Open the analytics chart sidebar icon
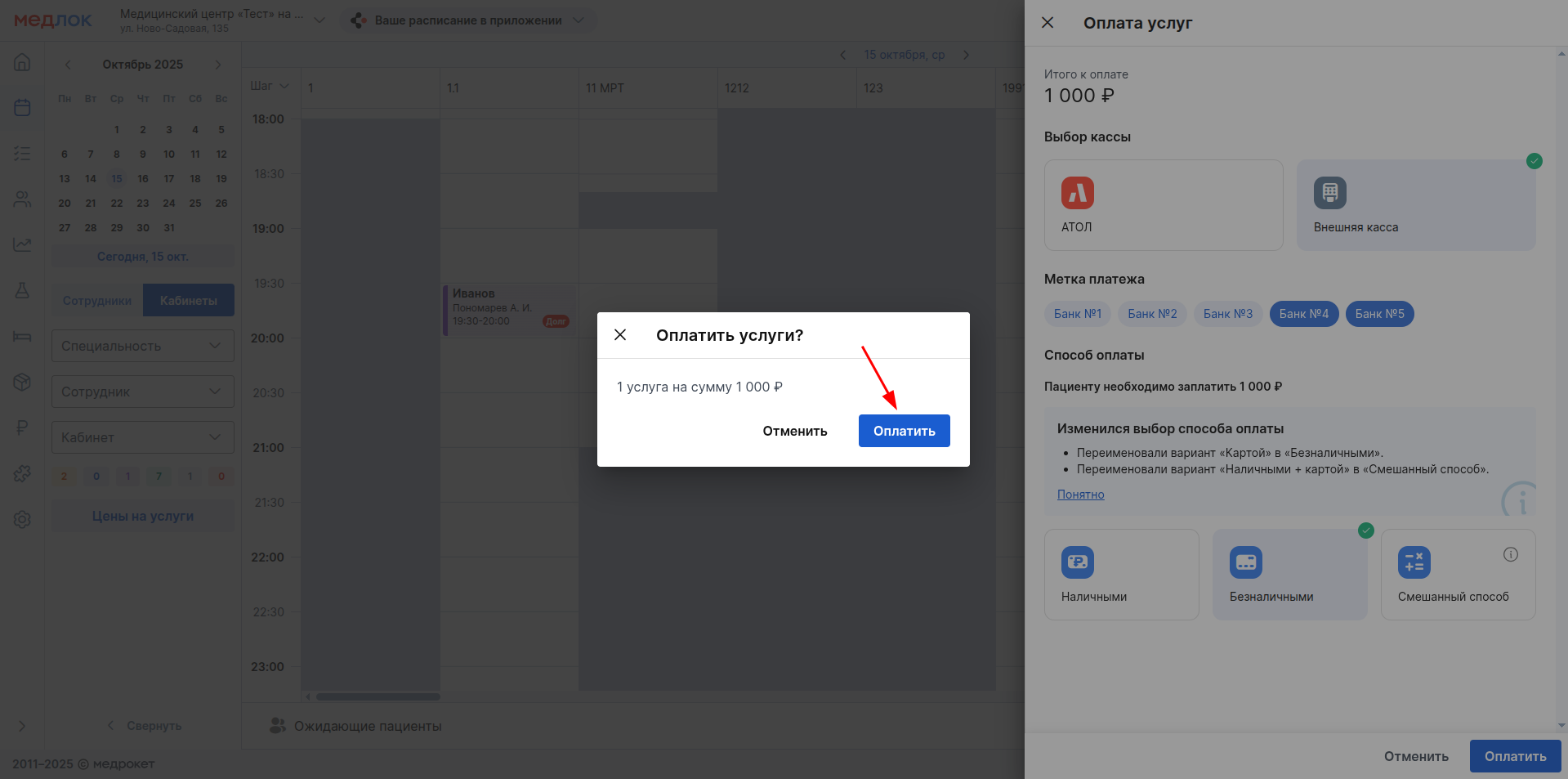Viewport: 1568px width, 779px height. [22, 244]
